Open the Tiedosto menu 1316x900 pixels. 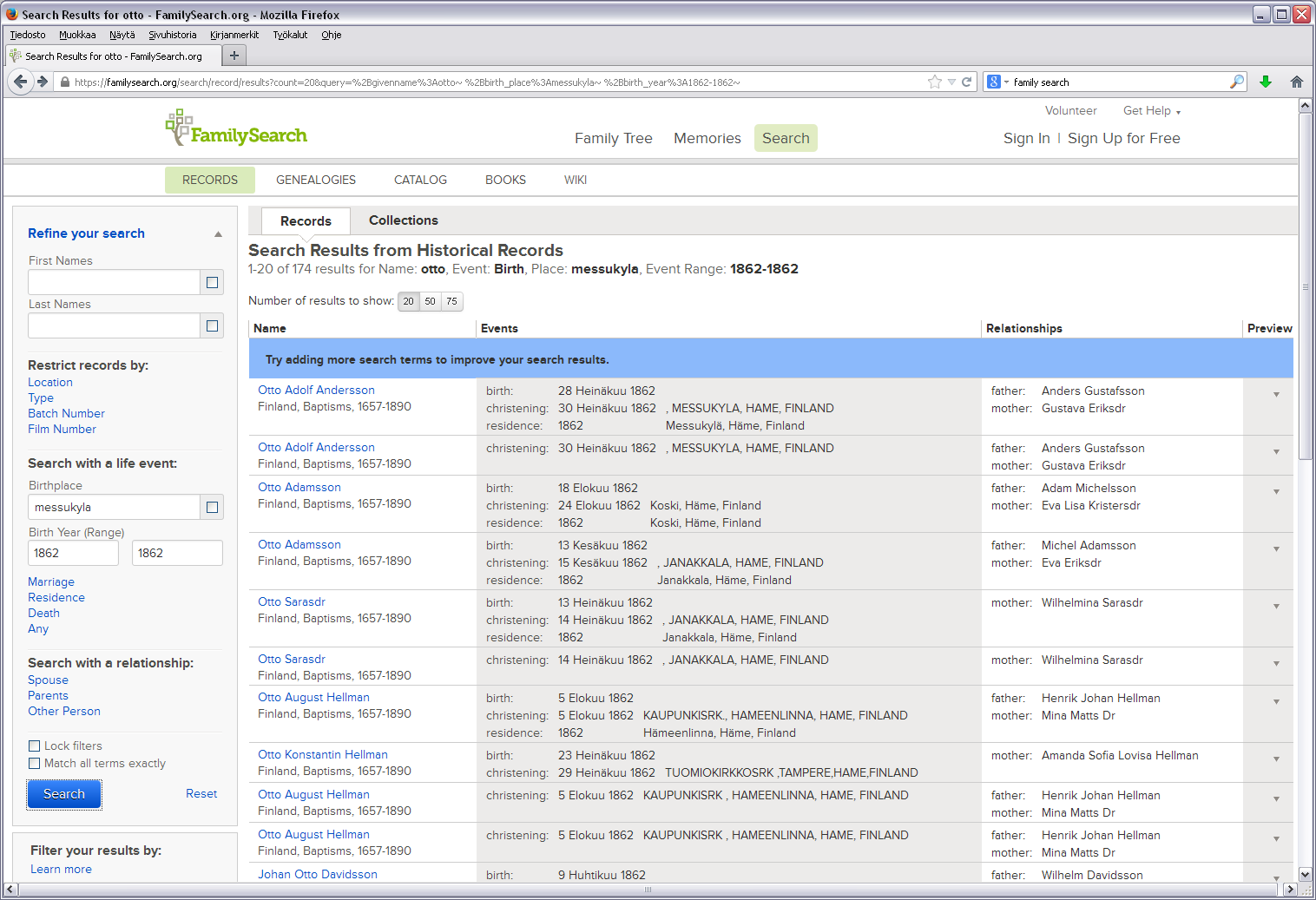pyautogui.click(x=28, y=35)
